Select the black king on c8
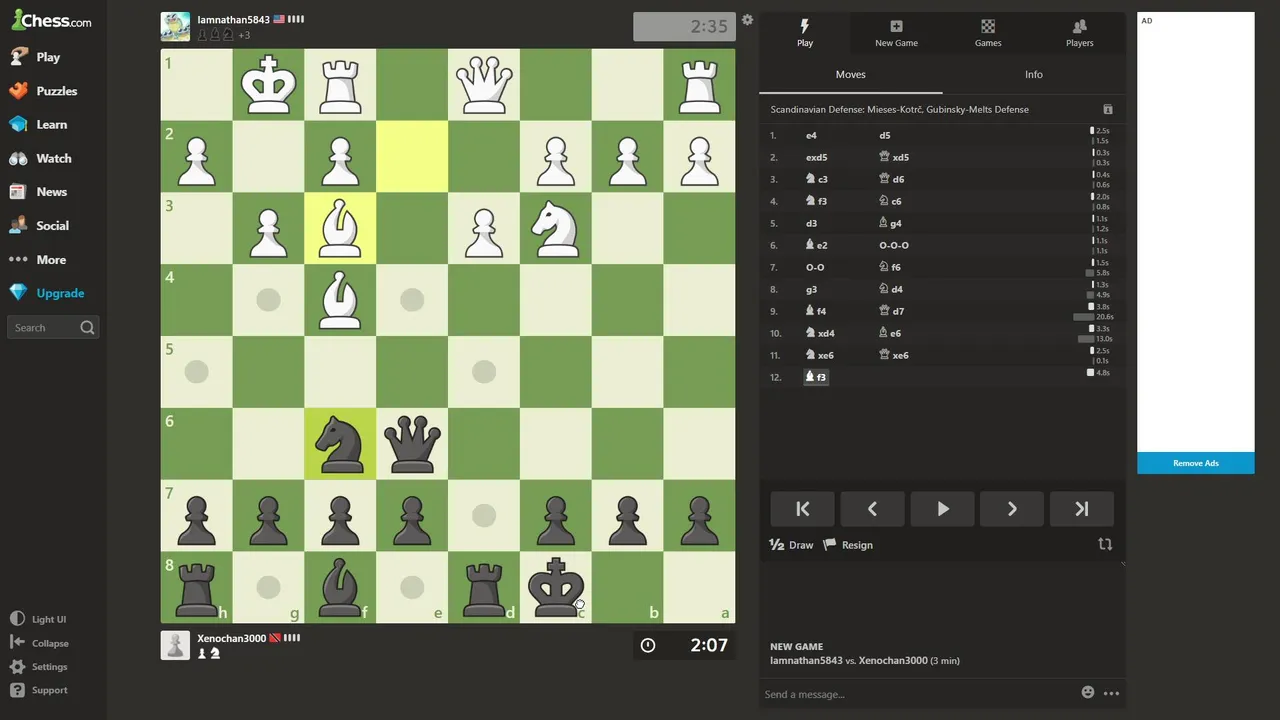The width and height of the screenshot is (1280, 720). 555,587
